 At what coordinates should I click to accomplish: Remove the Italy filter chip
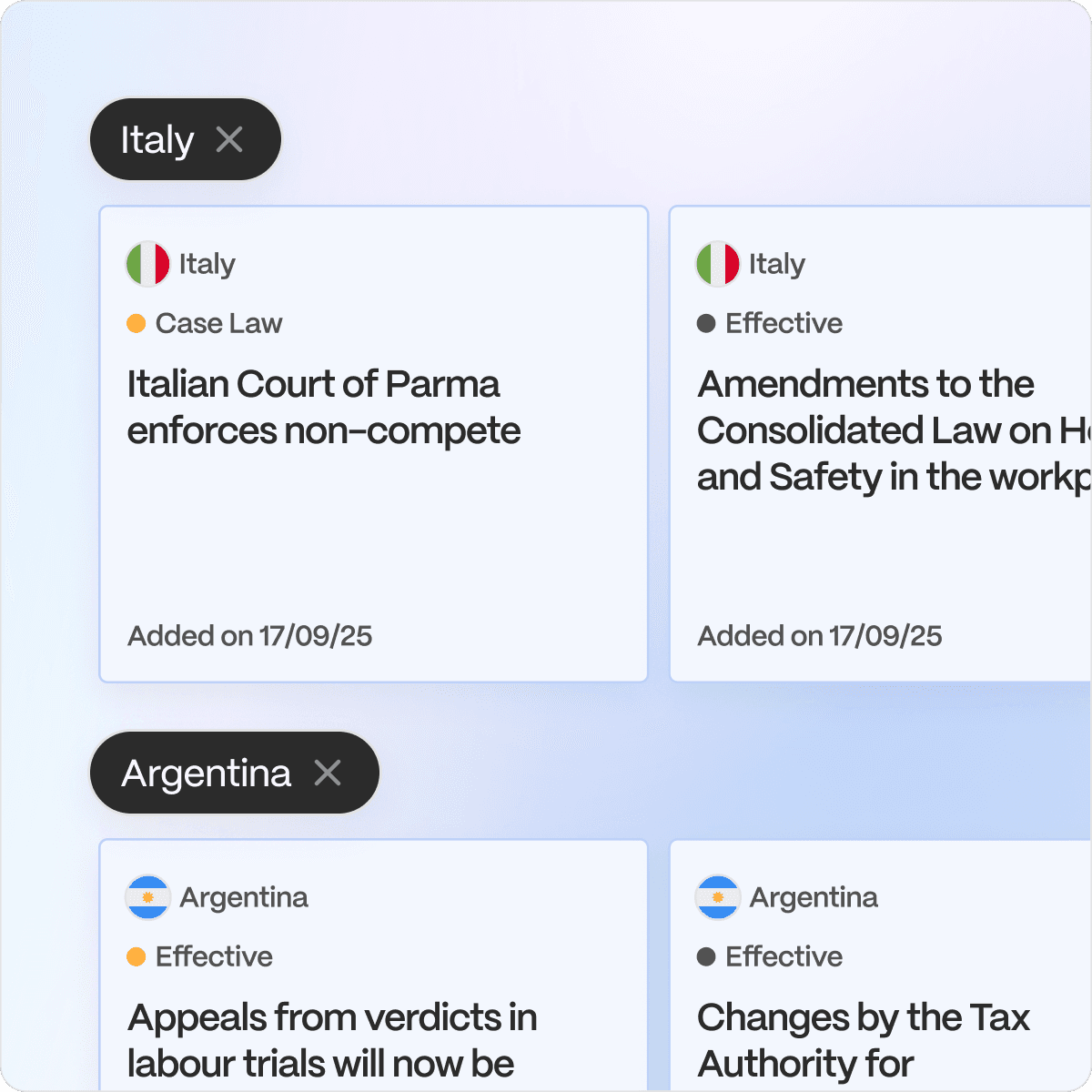click(230, 139)
